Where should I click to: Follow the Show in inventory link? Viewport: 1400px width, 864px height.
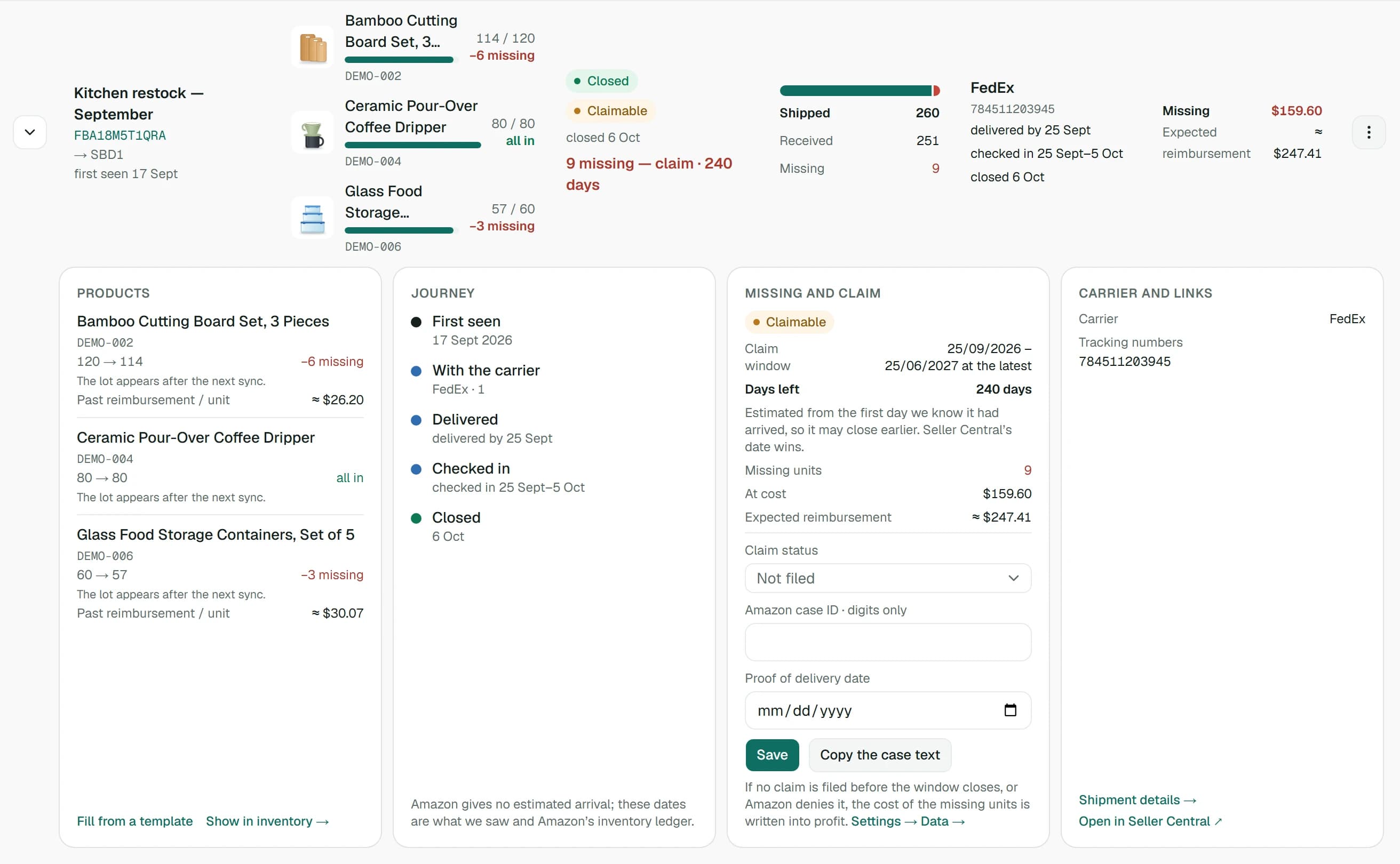pos(267,821)
